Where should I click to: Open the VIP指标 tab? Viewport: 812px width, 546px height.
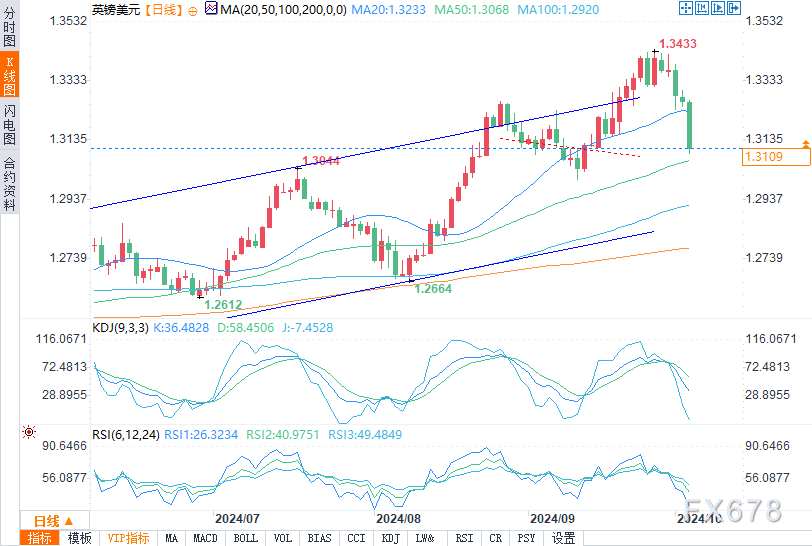128,538
